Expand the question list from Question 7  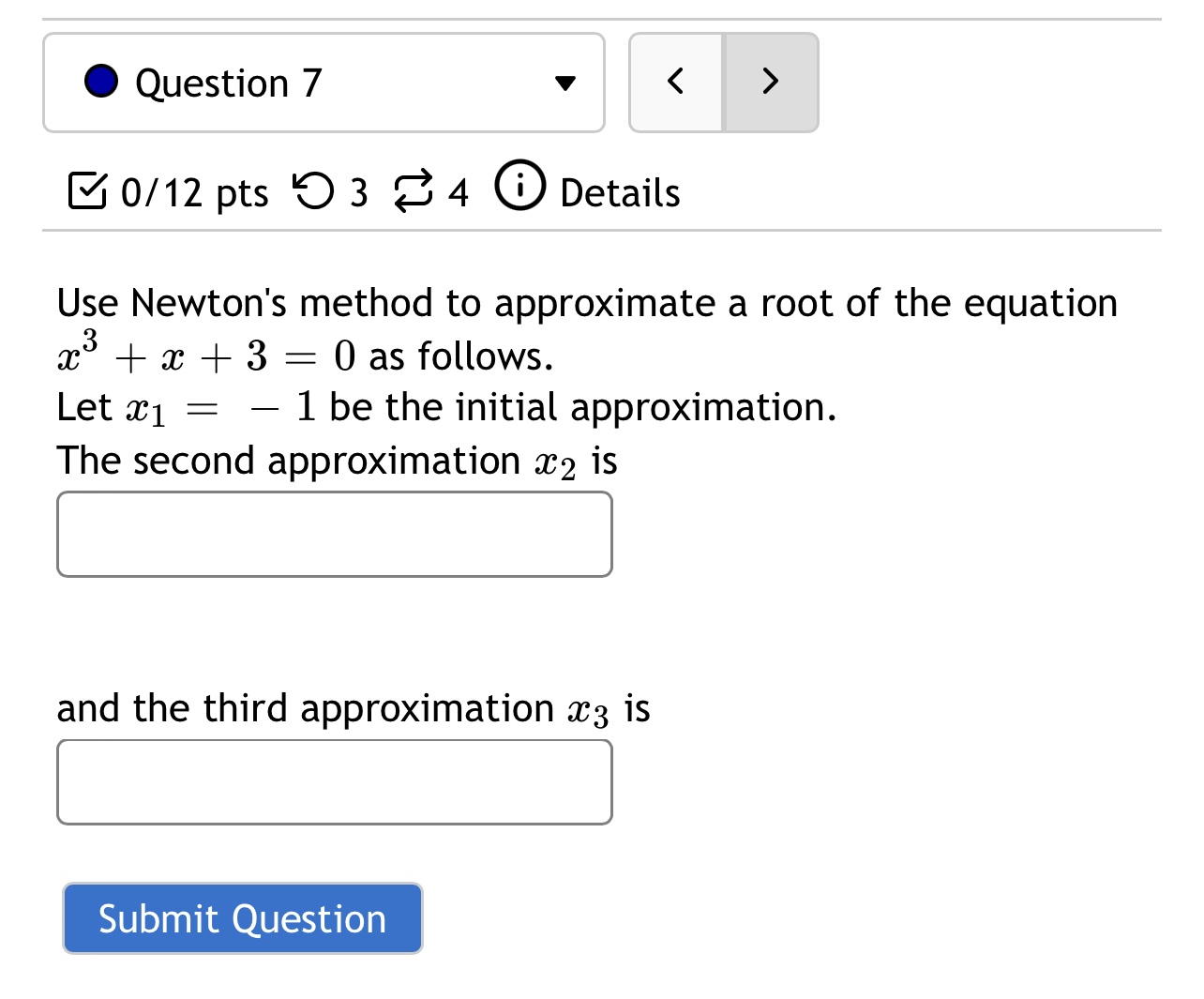pyautogui.click(x=324, y=83)
